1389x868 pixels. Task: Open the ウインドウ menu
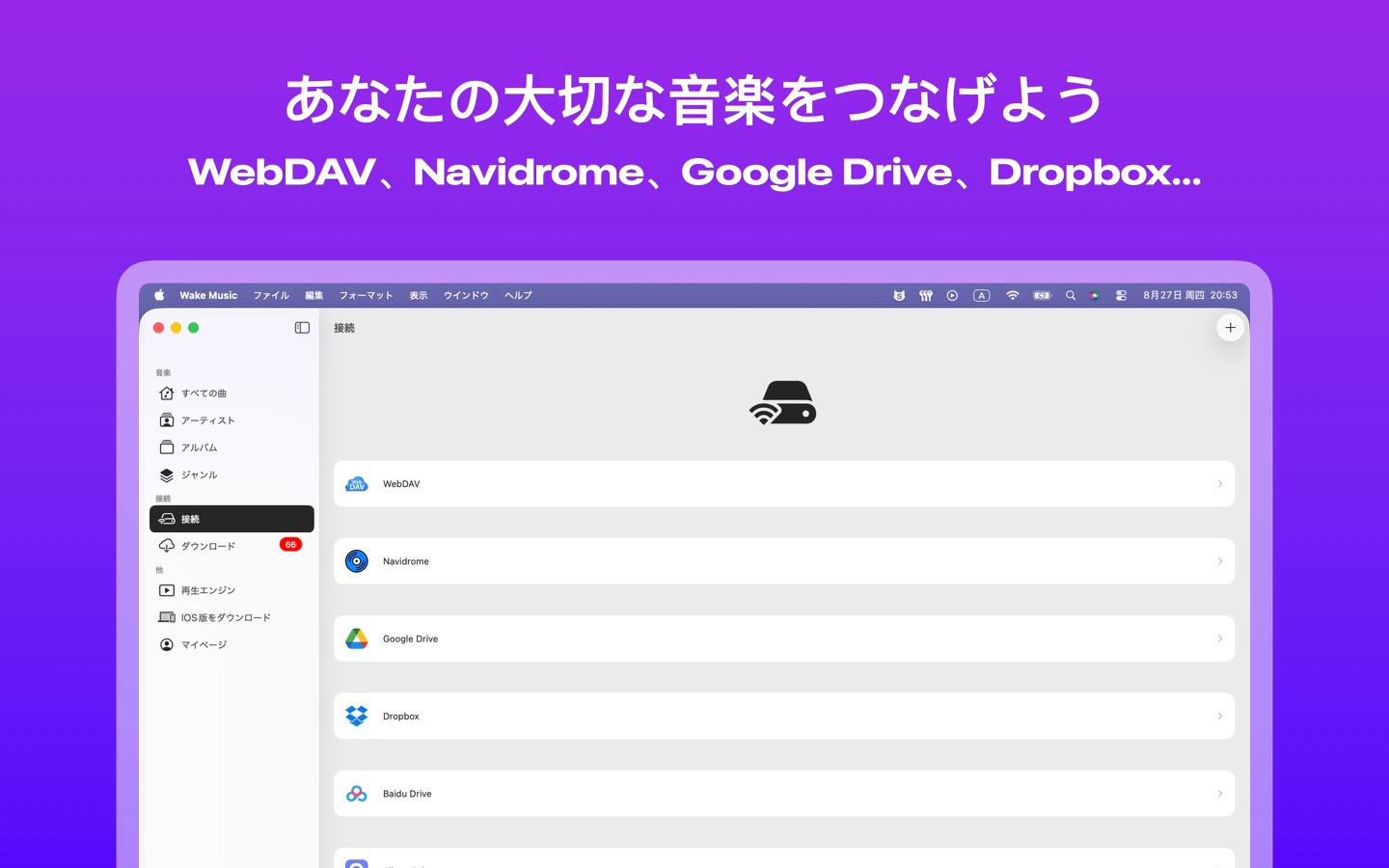point(466,295)
